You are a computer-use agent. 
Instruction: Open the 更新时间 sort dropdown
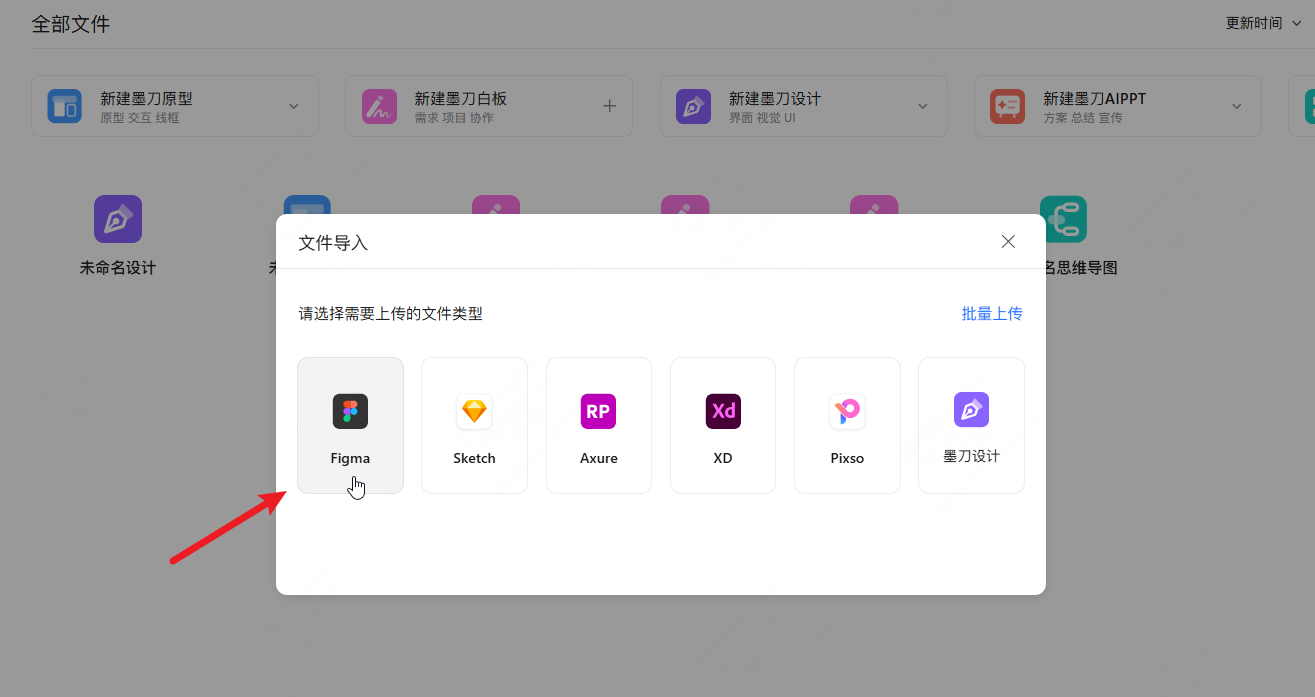(x=1262, y=22)
